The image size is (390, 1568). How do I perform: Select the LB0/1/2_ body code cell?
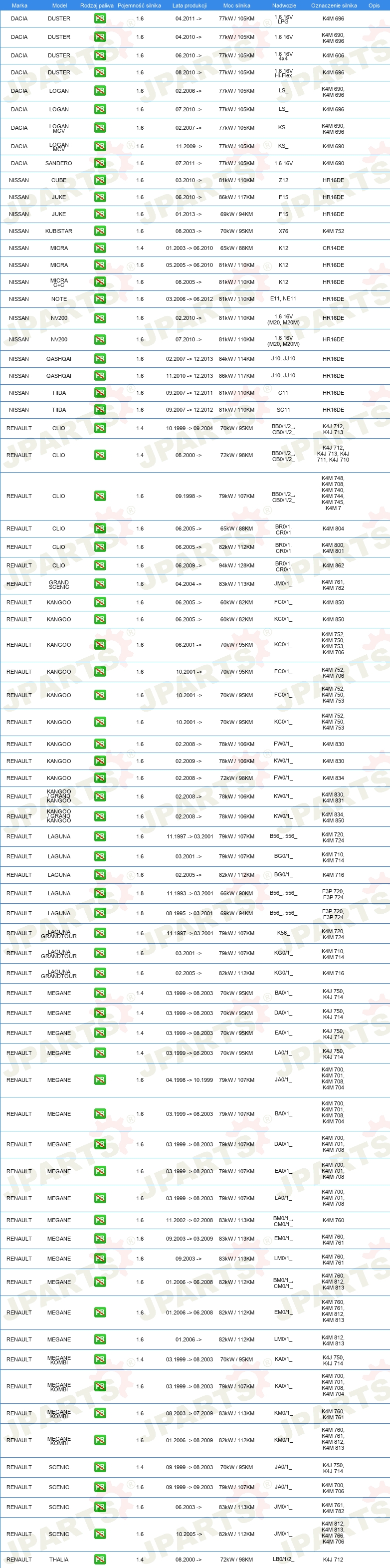[284, 1560]
